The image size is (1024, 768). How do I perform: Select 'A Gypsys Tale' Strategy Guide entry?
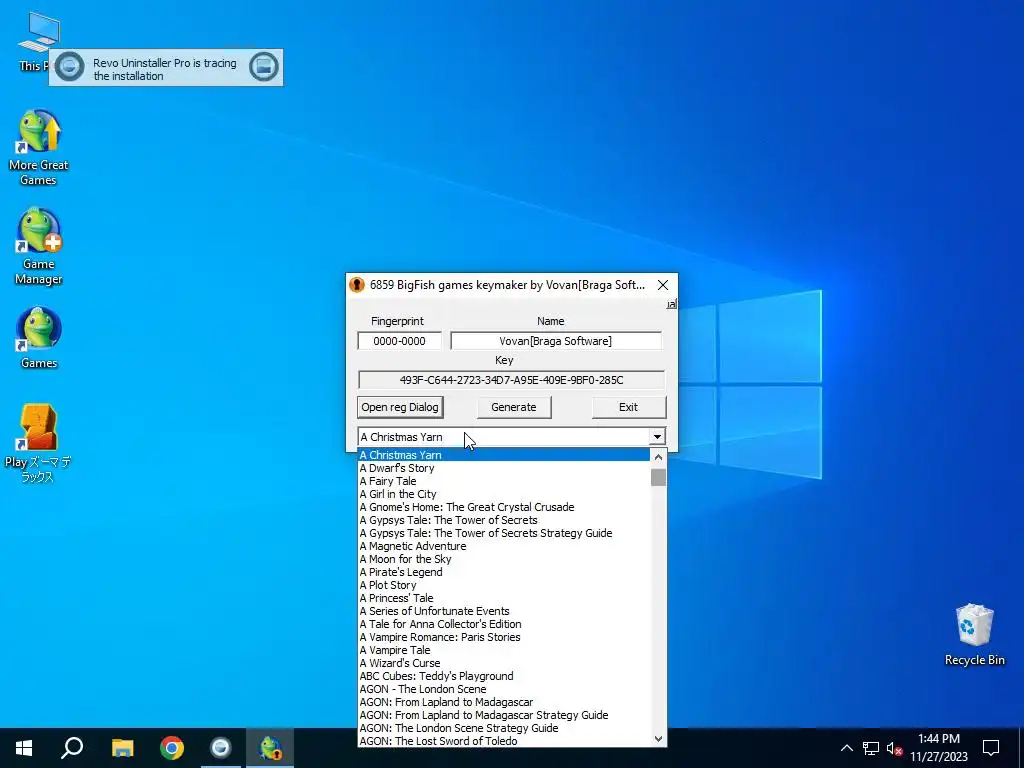tap(504, 534)
